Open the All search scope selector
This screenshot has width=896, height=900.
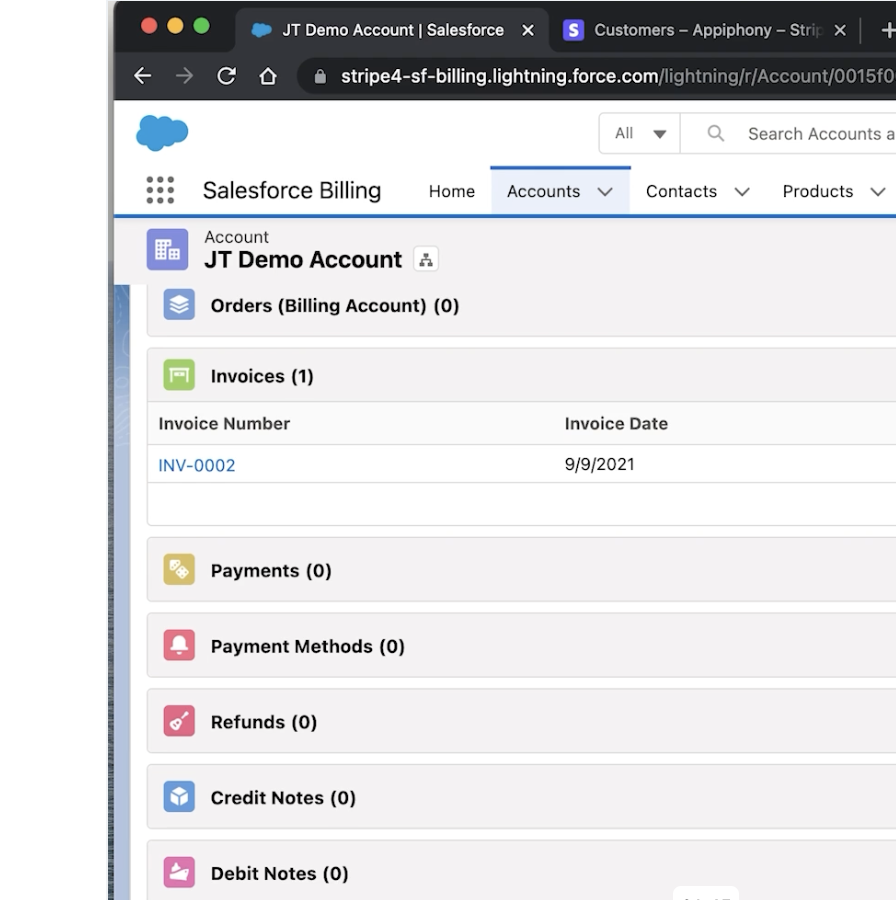(638, 132)
